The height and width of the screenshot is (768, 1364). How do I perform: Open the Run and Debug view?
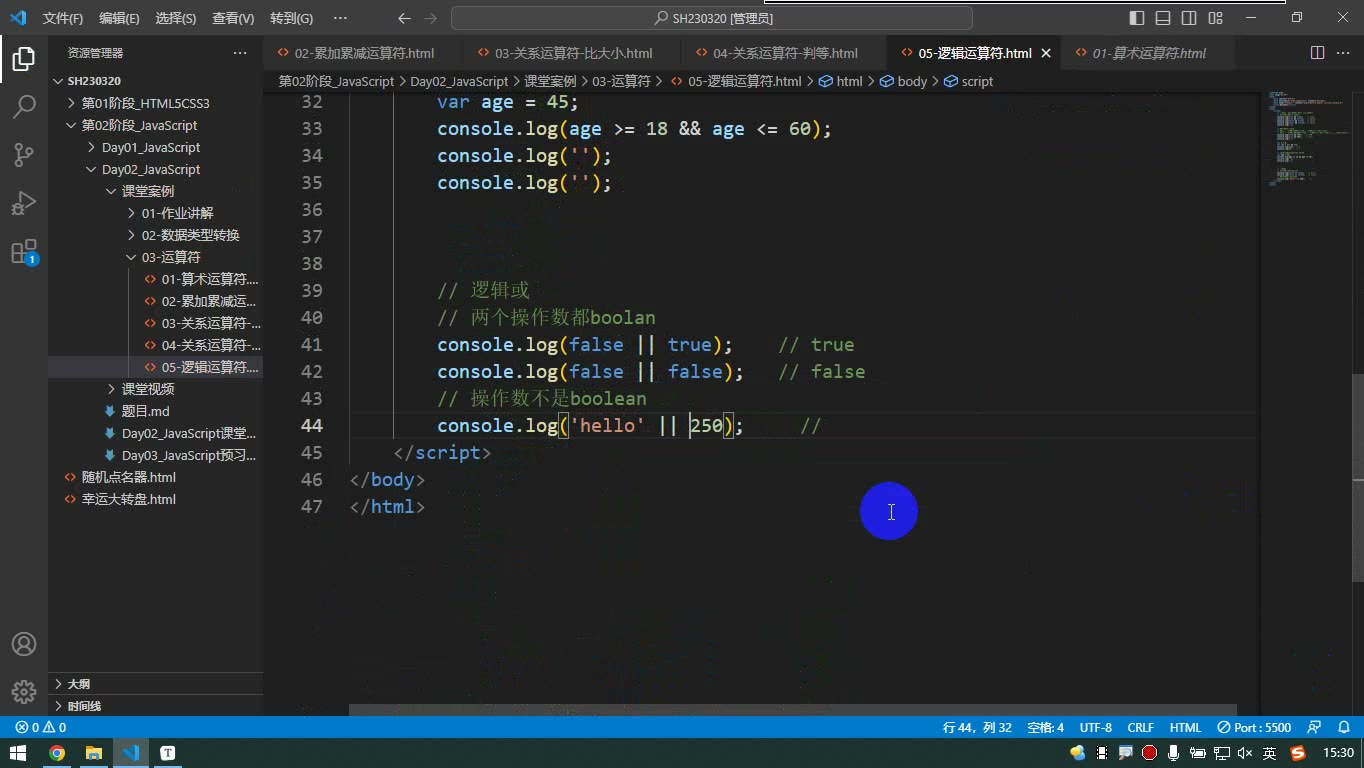(24, 202)
